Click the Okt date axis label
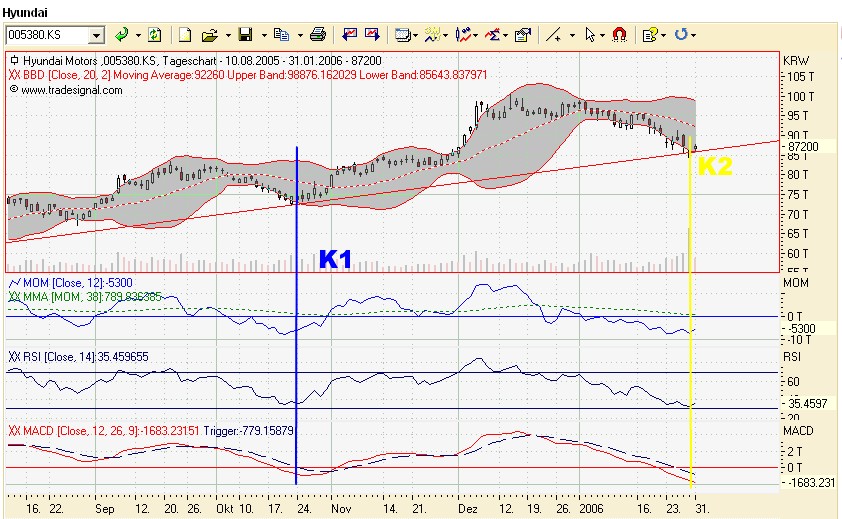842x519 pixels. pos(225,508)
